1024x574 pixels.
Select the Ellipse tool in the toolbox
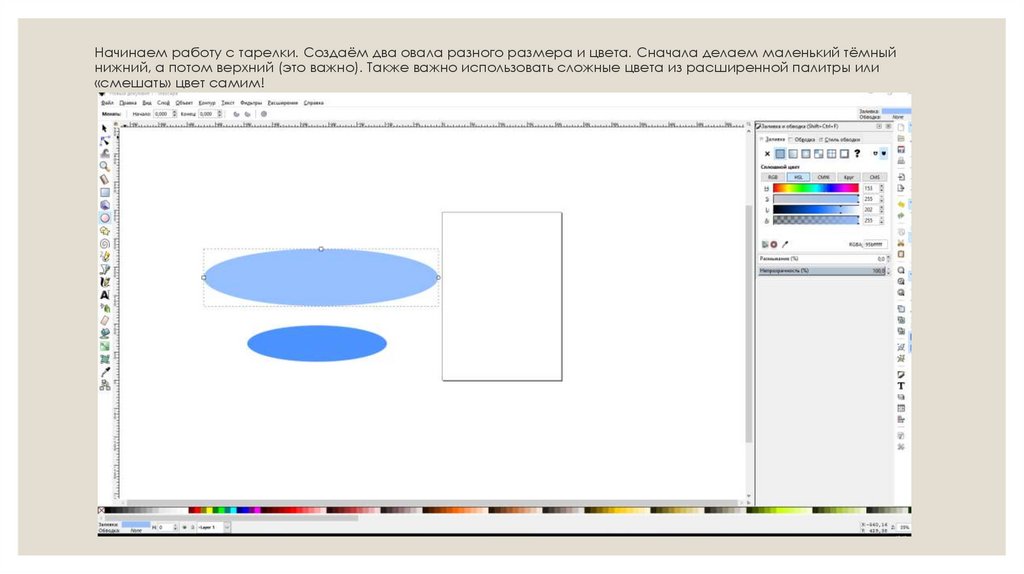coord(104,217)
